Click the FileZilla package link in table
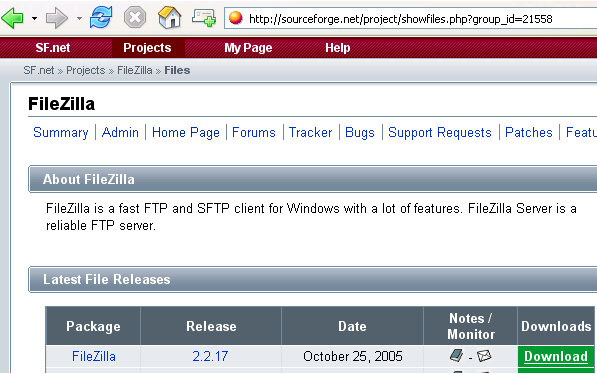The width and height of the screenshot is (597, 374). click(x=94, y=356)
